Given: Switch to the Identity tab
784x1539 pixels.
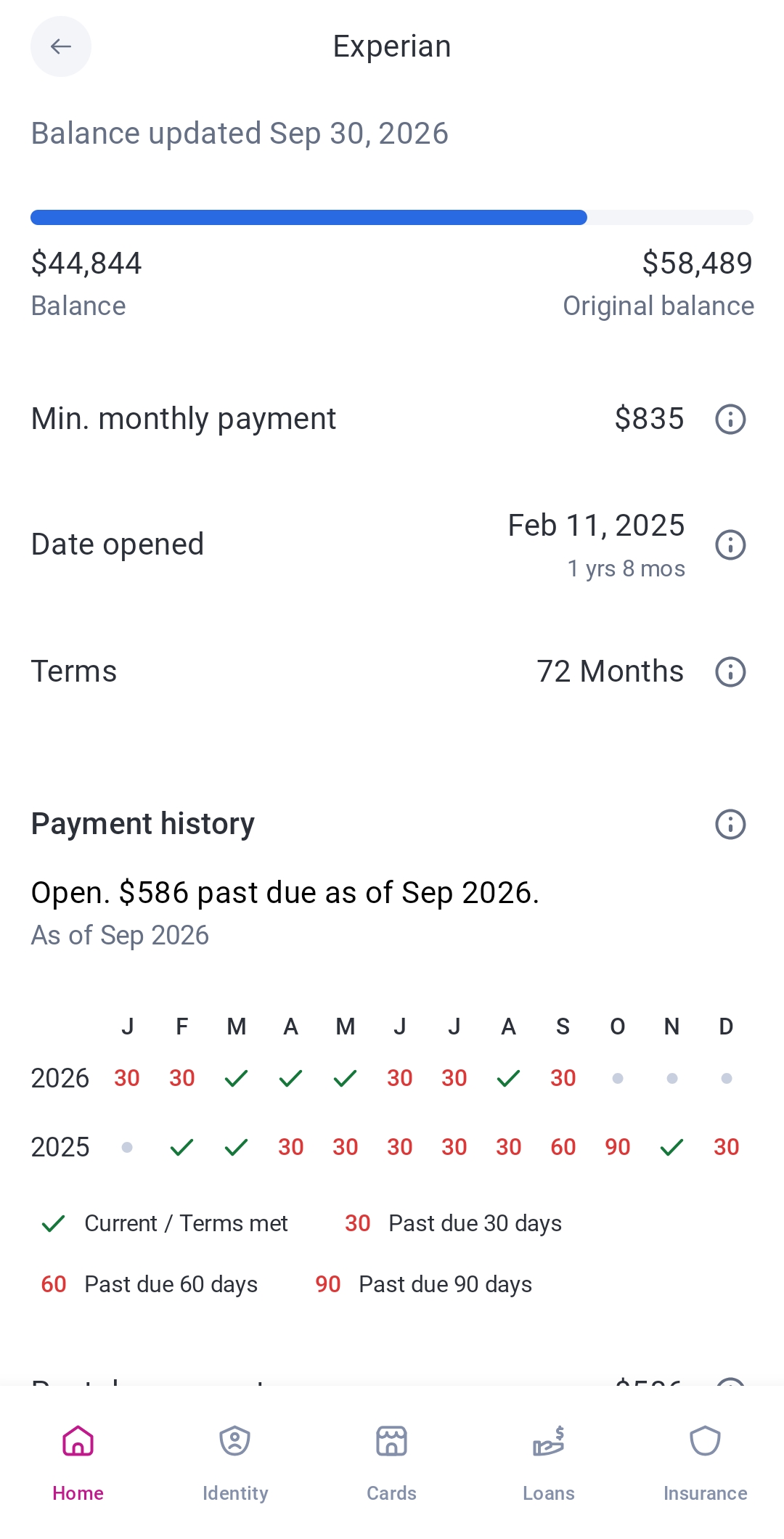Looking at the screenshot, I should coord(235,1463).
